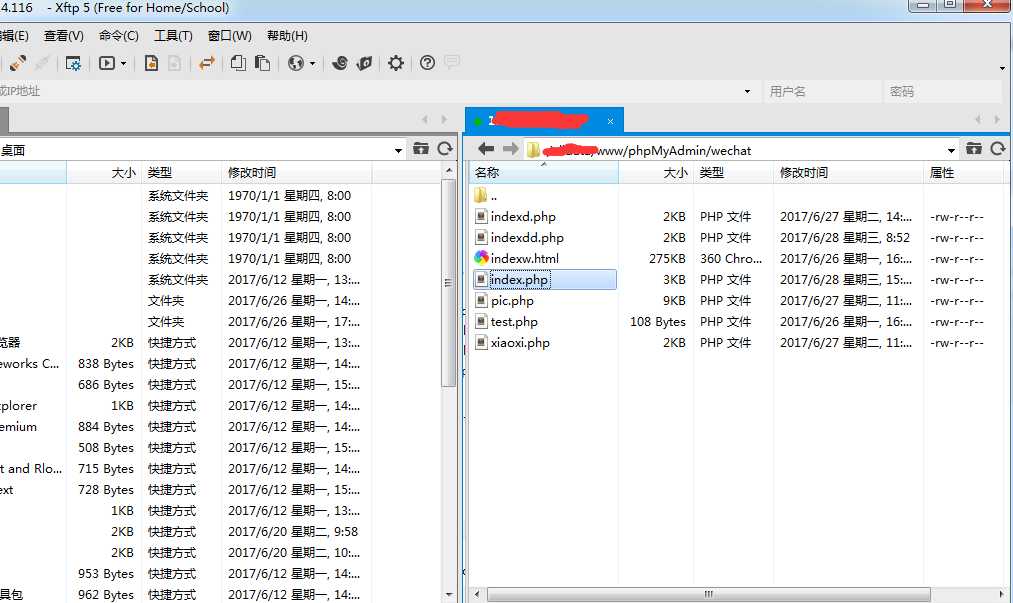The width and height of the screenshot is (1013, 603).
Task: Select index.php in remote list
Action: click(519, 279)
